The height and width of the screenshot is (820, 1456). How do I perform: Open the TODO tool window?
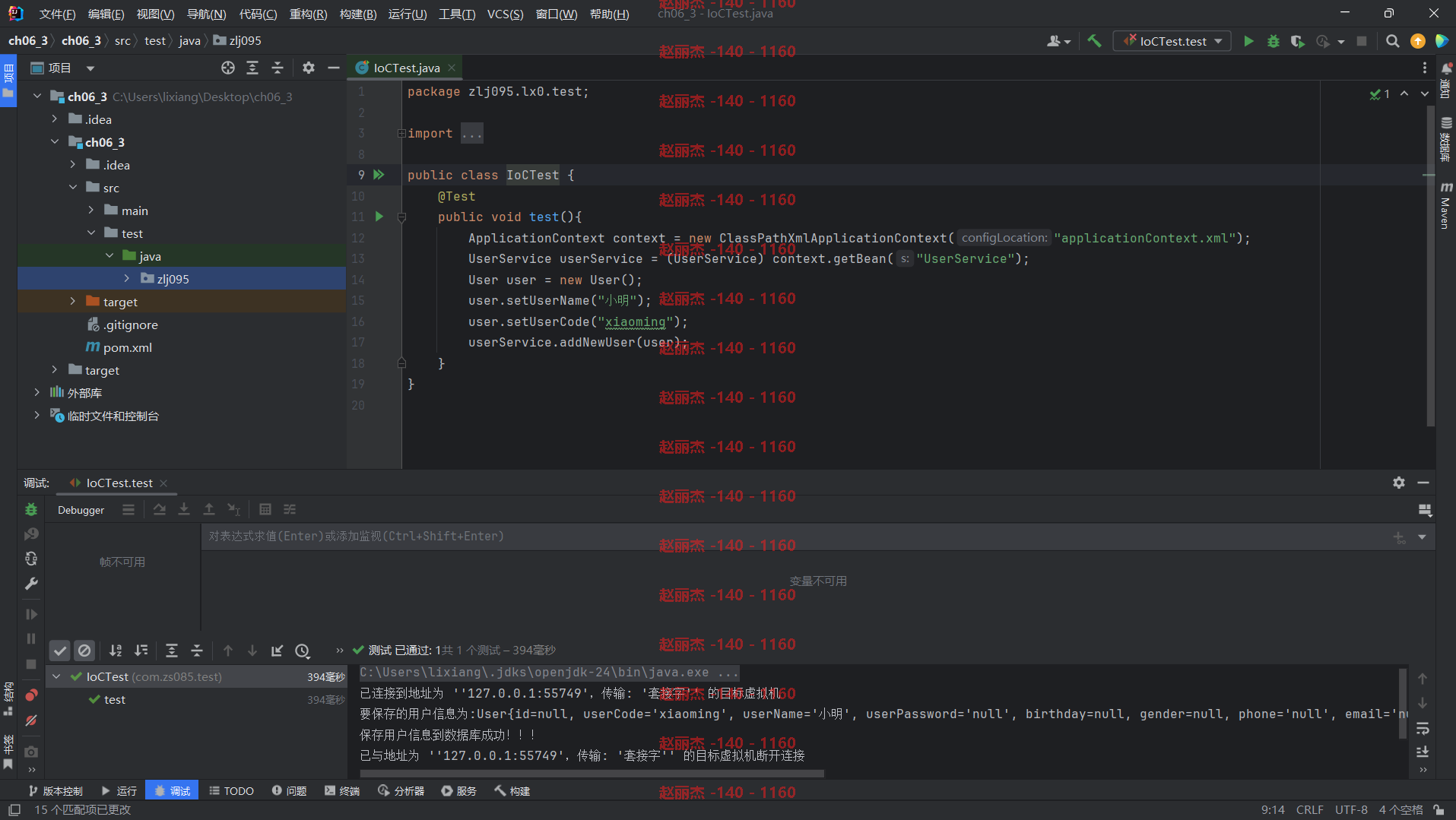coord(231,790)
